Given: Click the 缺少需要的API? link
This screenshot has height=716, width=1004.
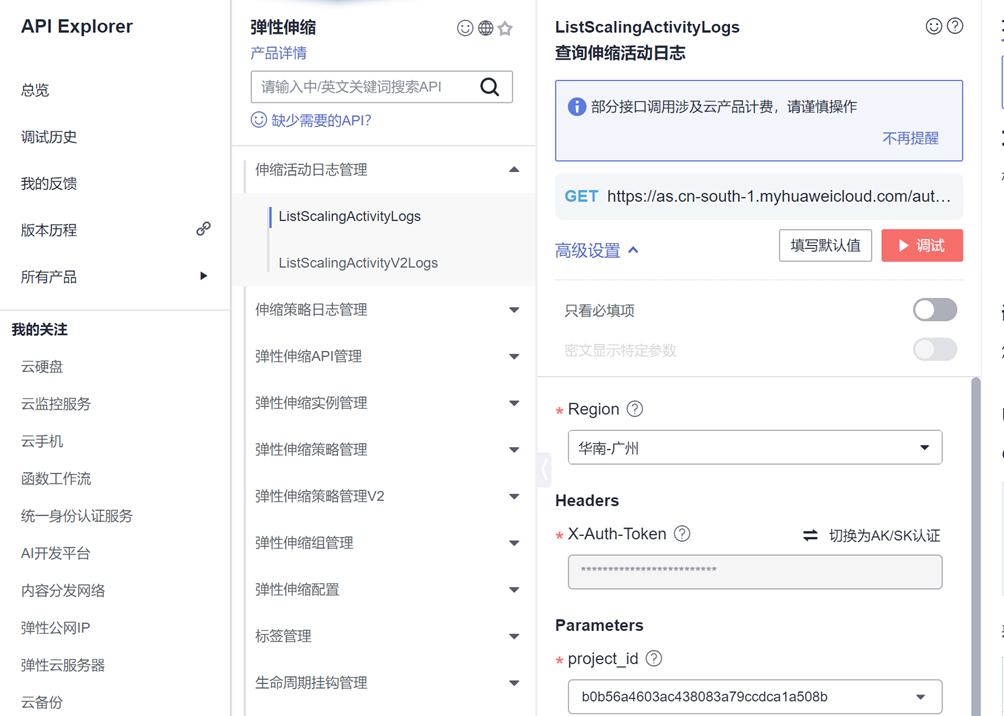Looking at the screenshot, I should pos(321,120).
